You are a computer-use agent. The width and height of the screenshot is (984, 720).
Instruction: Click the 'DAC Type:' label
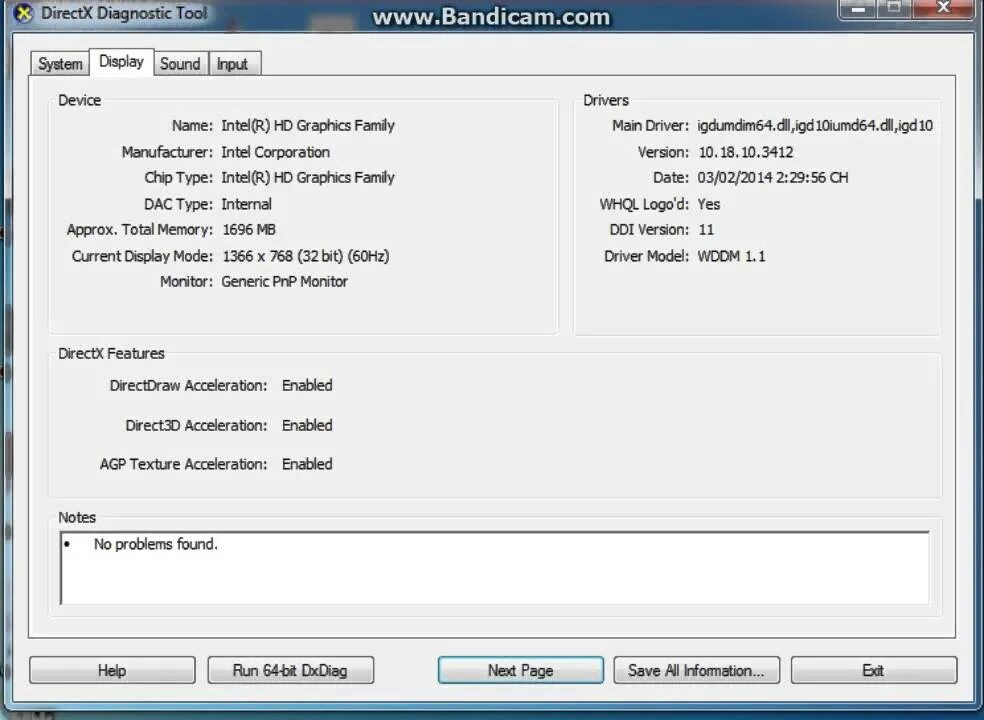(179, 204)
